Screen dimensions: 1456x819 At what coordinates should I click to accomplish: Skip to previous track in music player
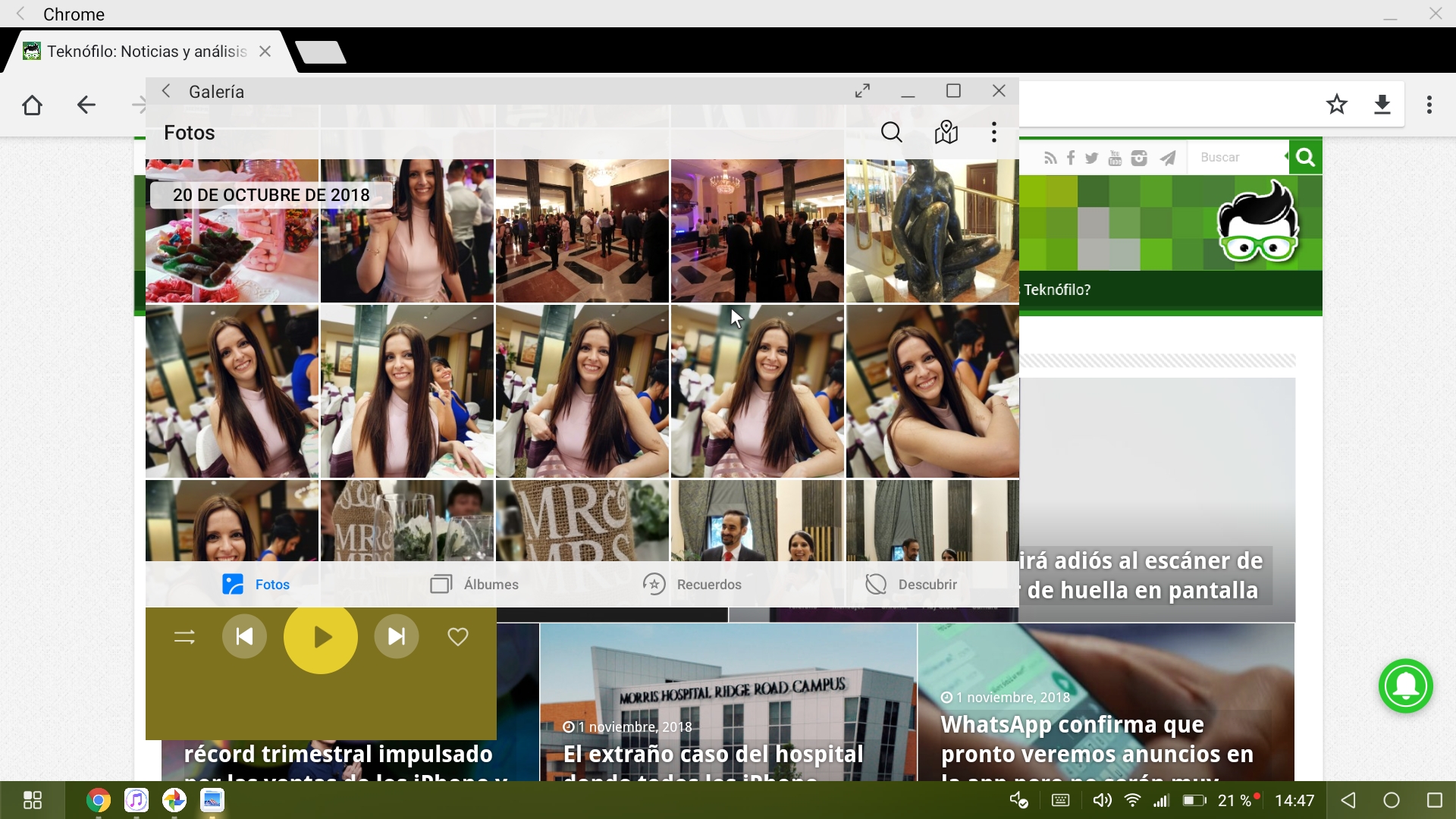(x=244, y=636)
